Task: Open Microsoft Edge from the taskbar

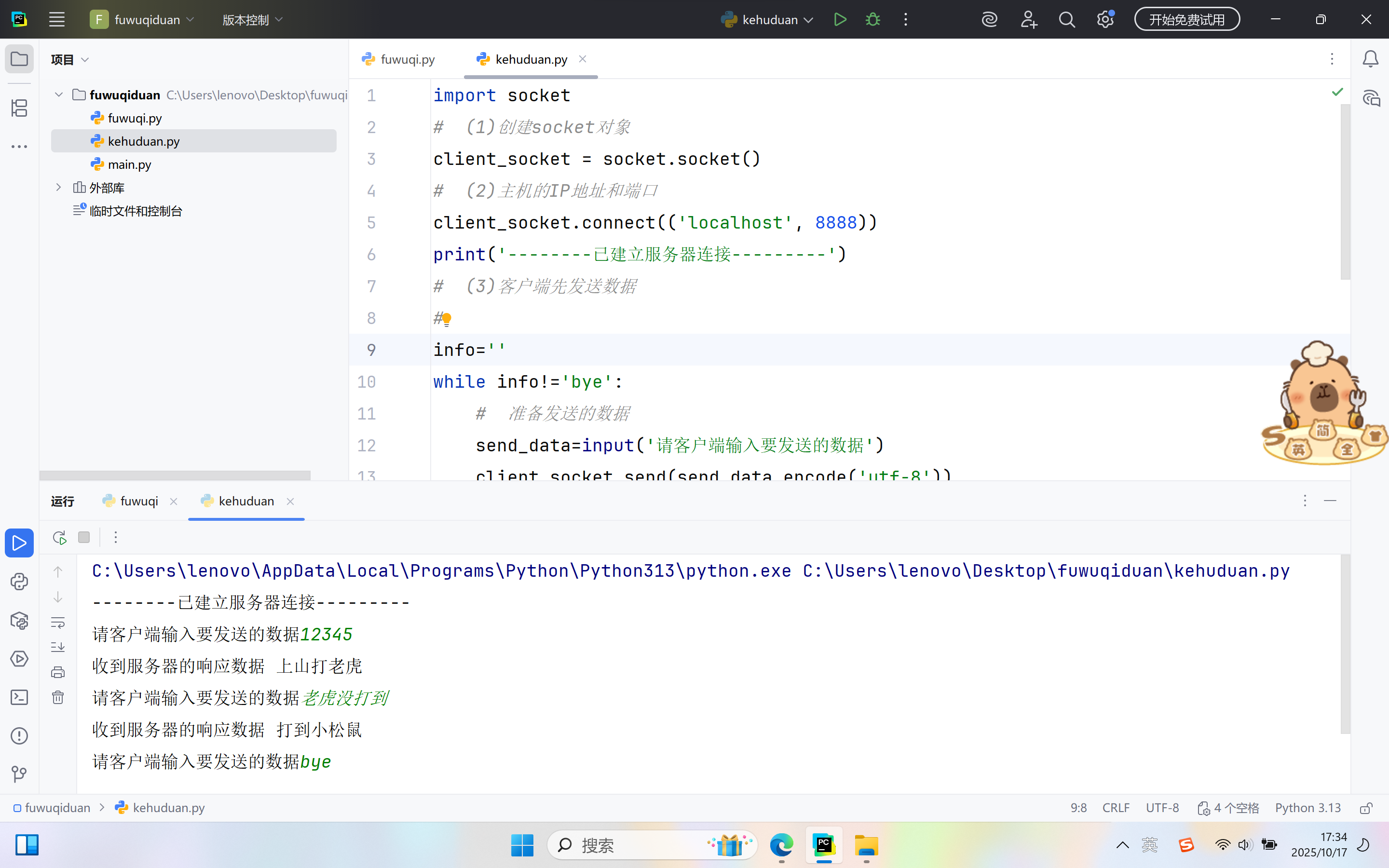Action: [781, 846]
